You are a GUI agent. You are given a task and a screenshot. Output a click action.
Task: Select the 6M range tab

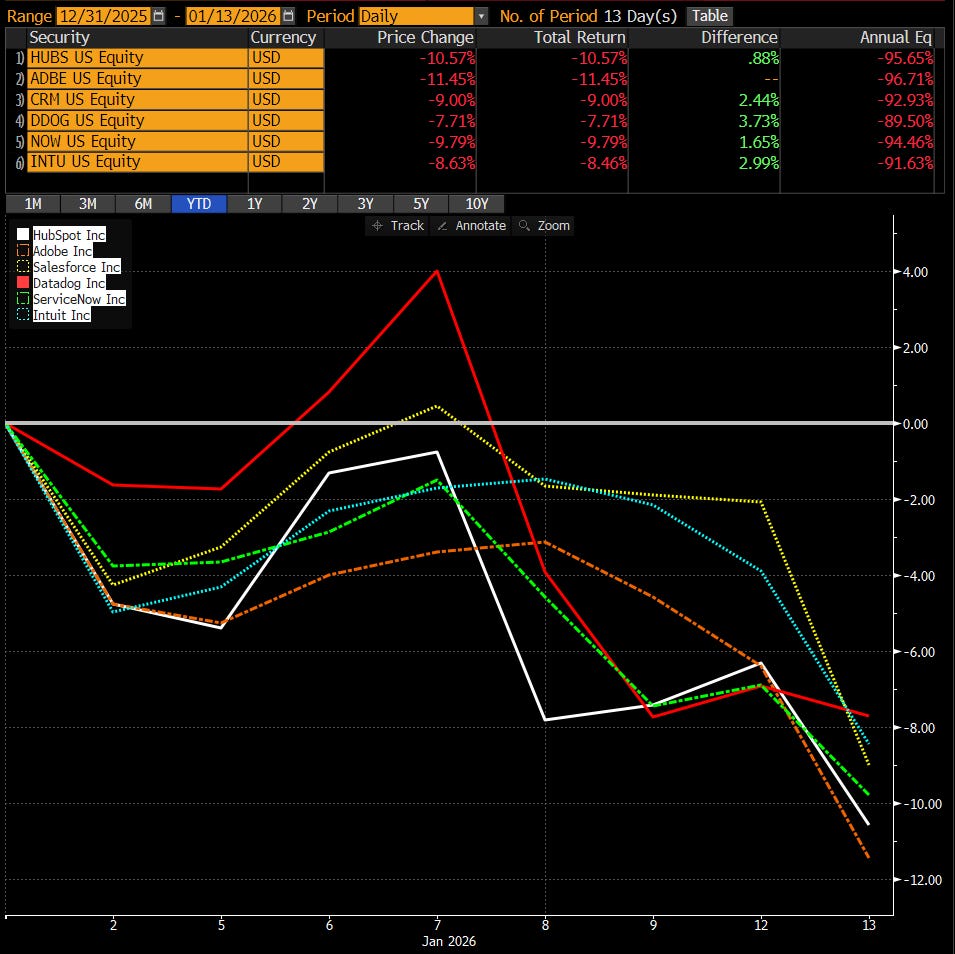pos(143,203)
